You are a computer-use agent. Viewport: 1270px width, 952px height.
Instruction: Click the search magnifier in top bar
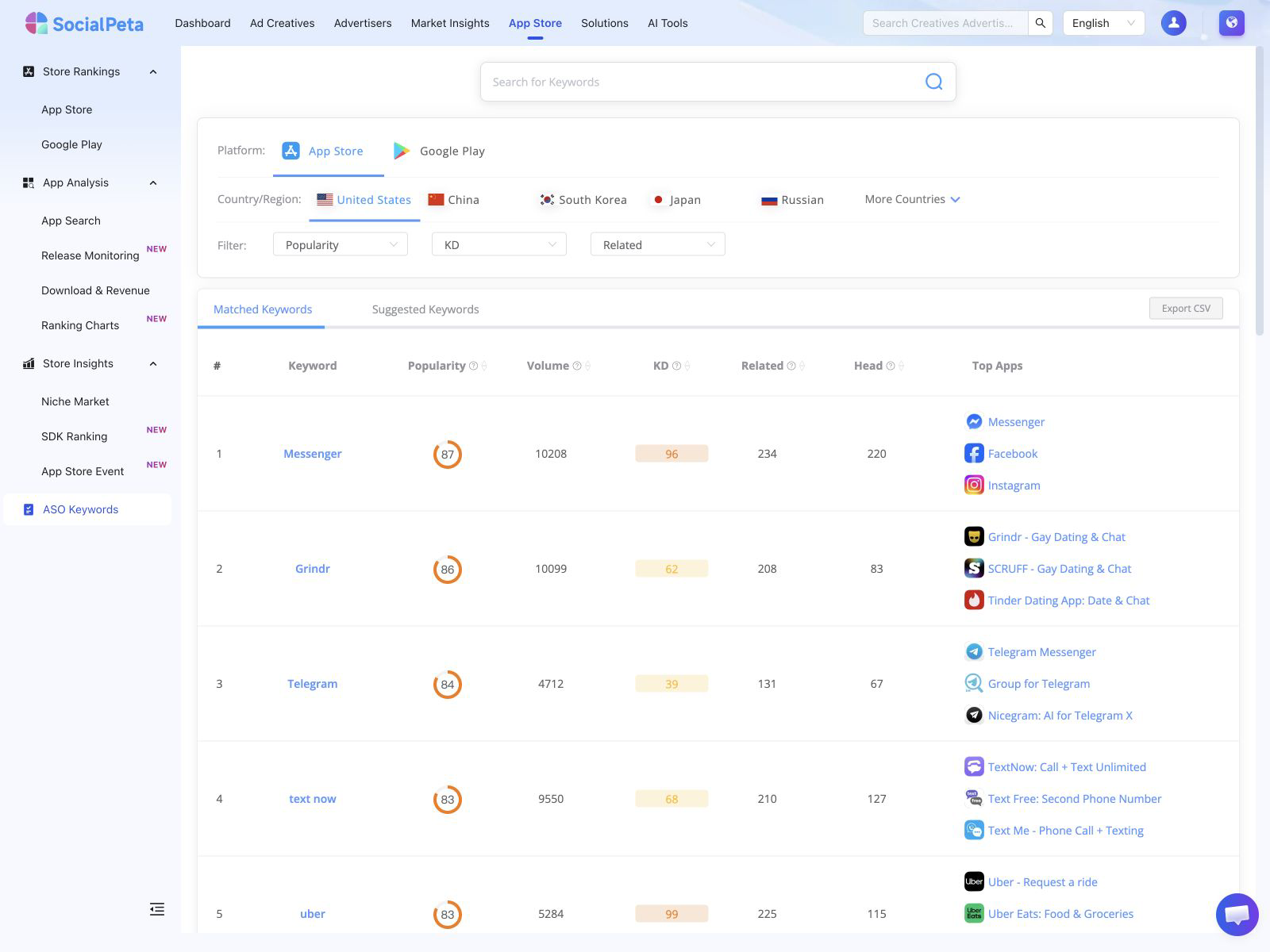point(1040,23)
